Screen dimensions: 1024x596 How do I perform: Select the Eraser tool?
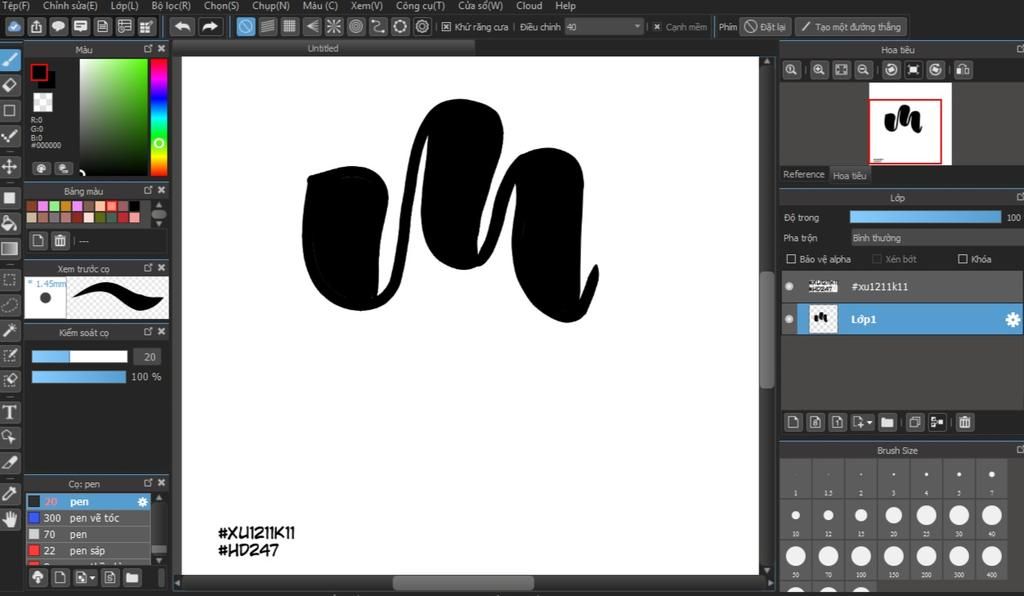click(x=10, y=85)
